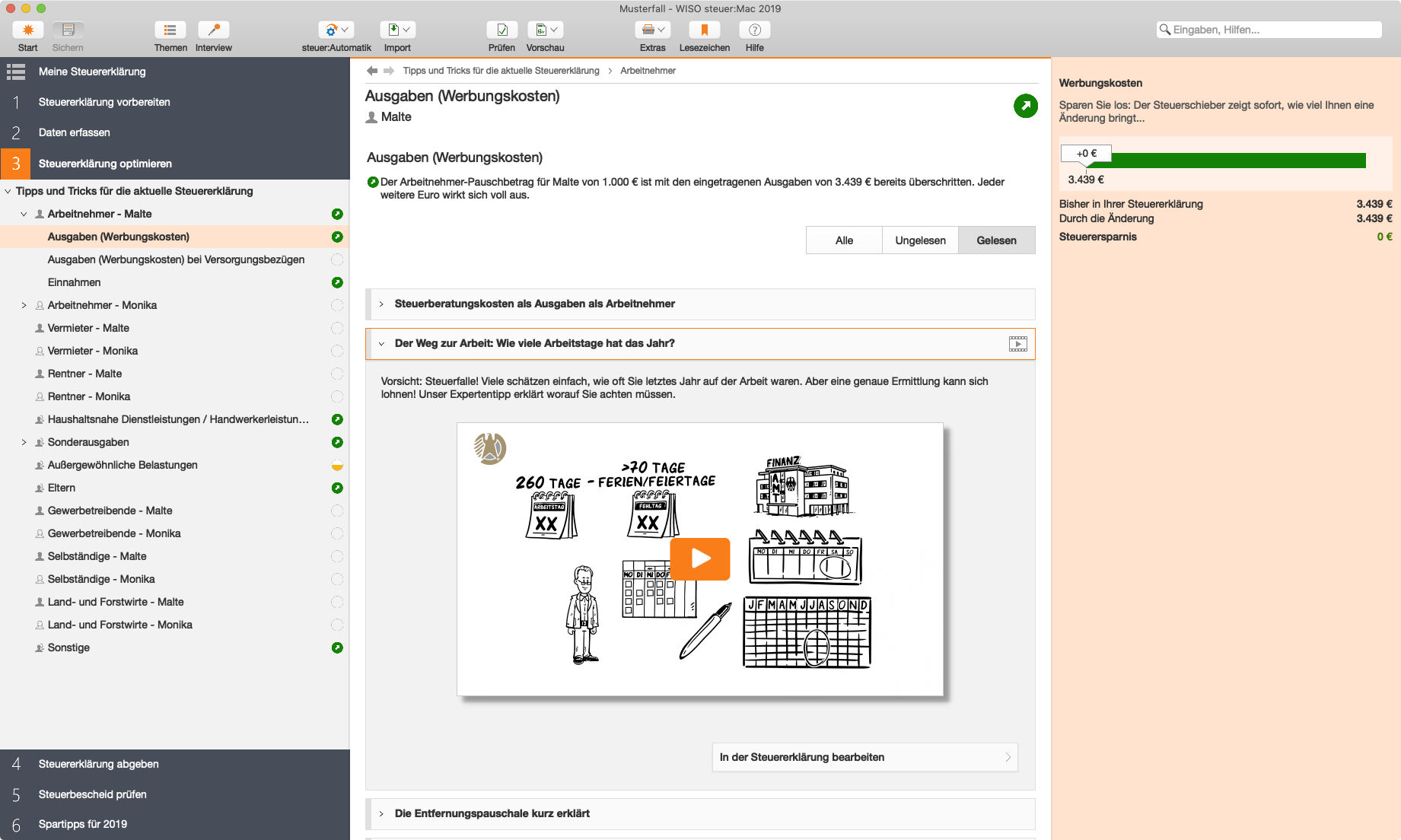Run the Prüfen check icon
1401x840 pixels.
pos(502,30)
